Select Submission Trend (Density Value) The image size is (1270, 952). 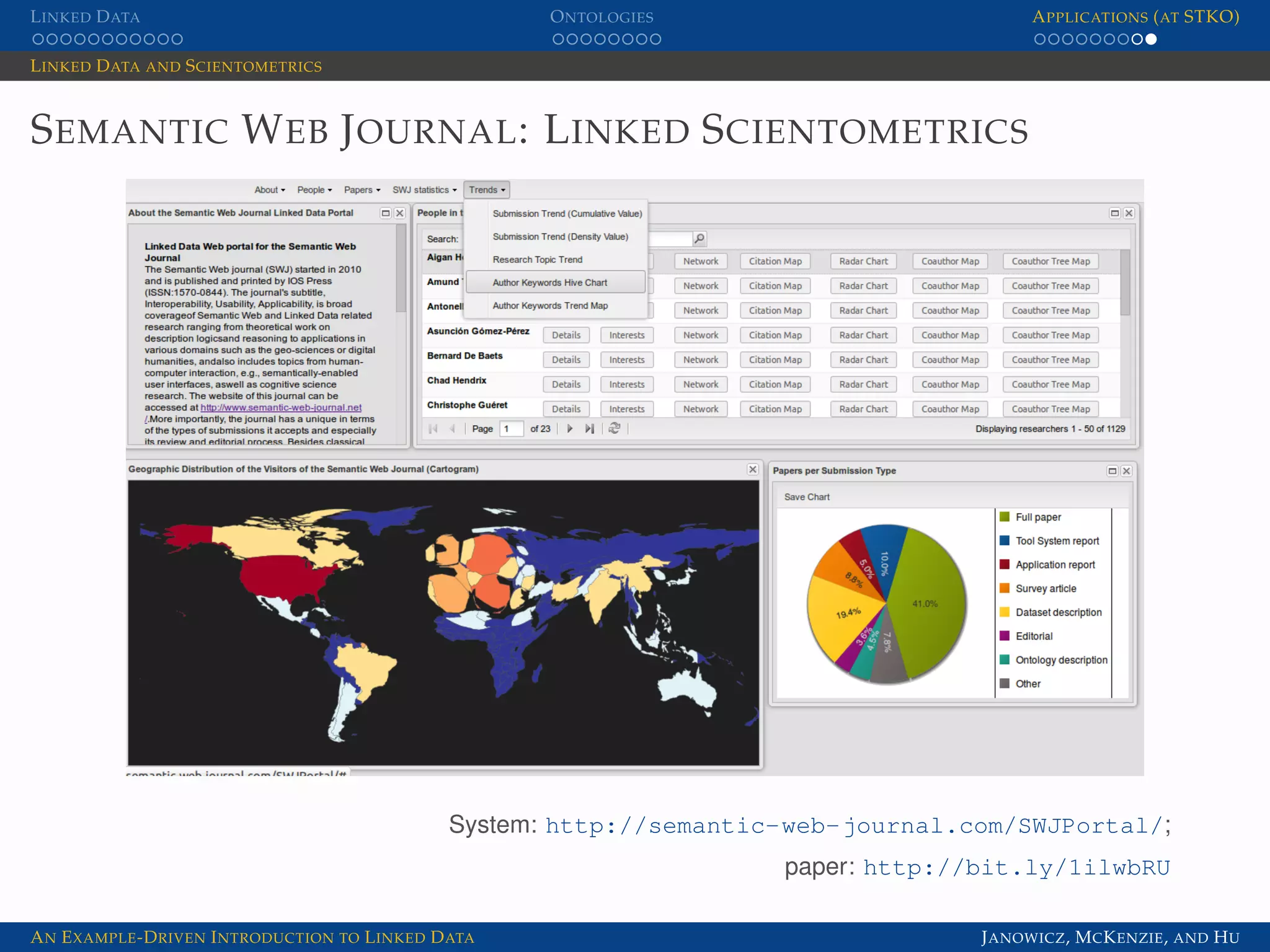(560, 237)
